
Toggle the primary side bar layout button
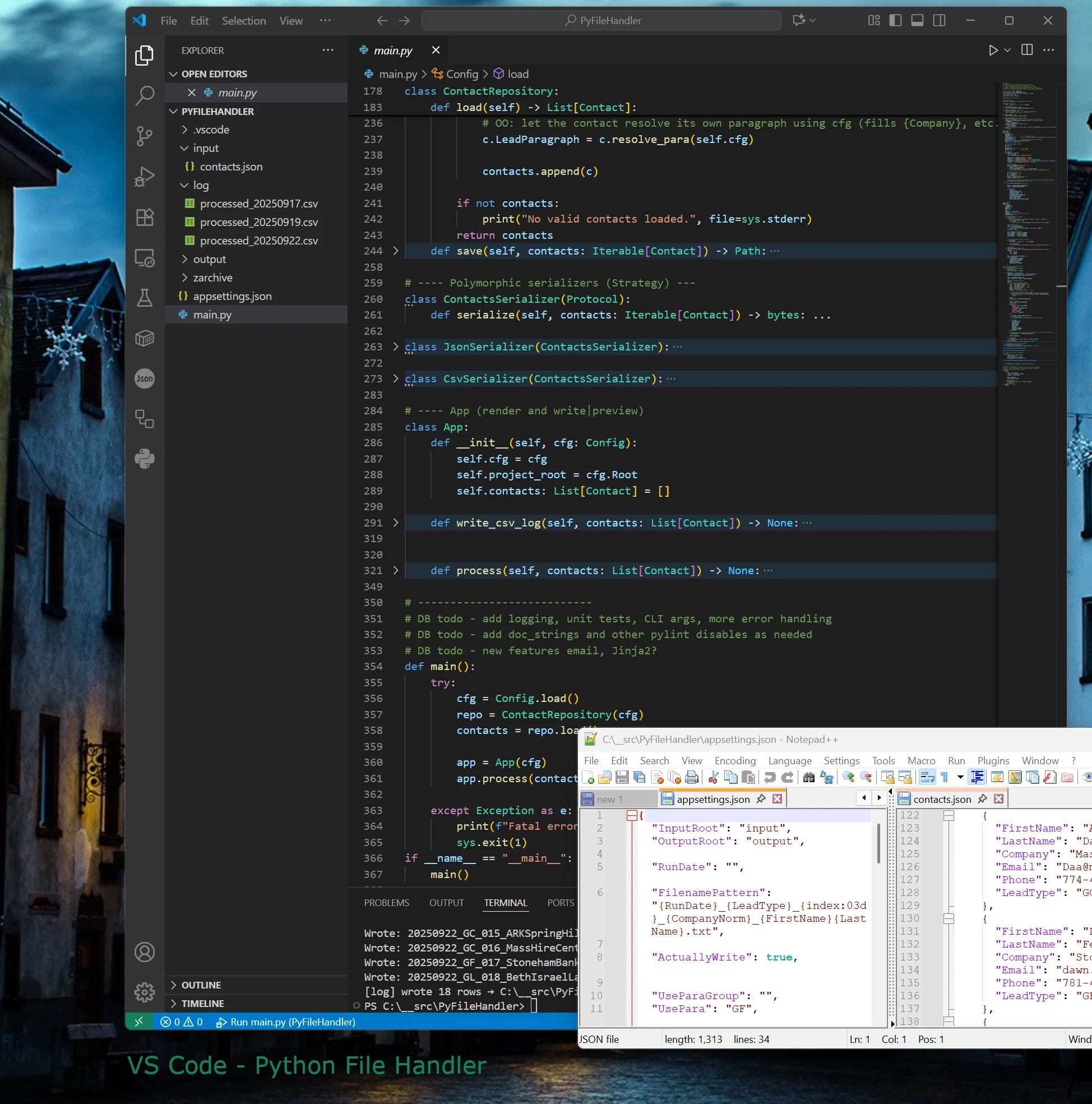[x=895, y=21]
